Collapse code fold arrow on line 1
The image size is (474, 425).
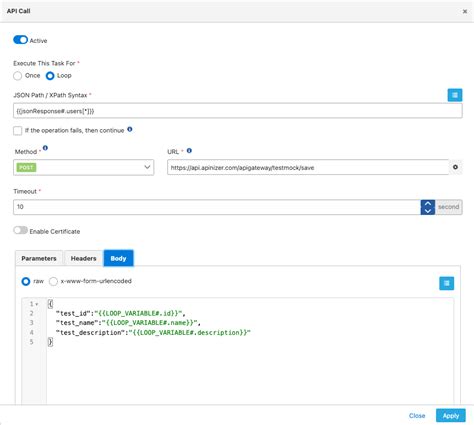37,304
